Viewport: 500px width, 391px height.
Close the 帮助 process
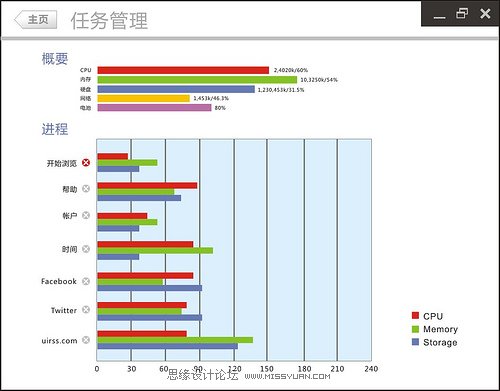[x=86, y=189]
